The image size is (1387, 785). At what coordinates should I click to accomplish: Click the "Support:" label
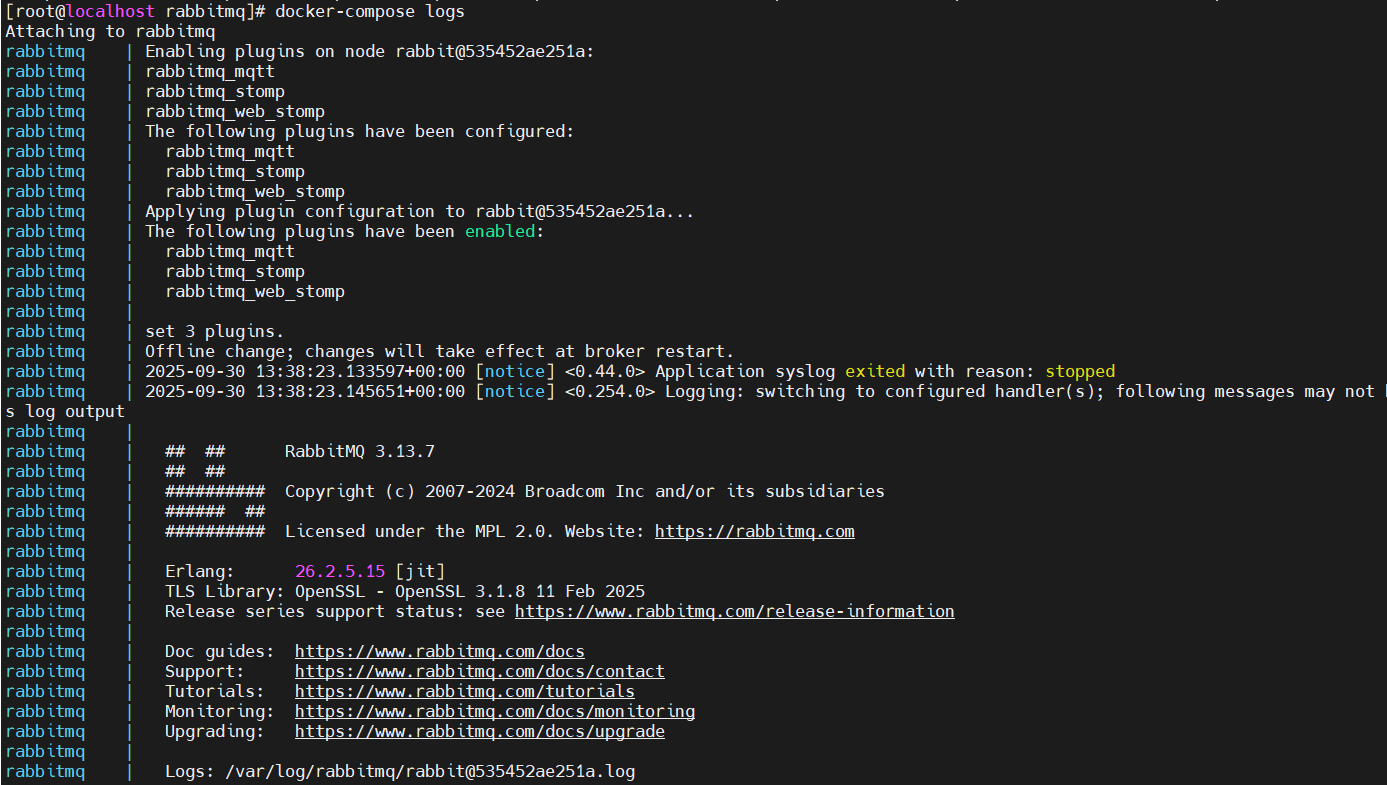coord(204,671)
